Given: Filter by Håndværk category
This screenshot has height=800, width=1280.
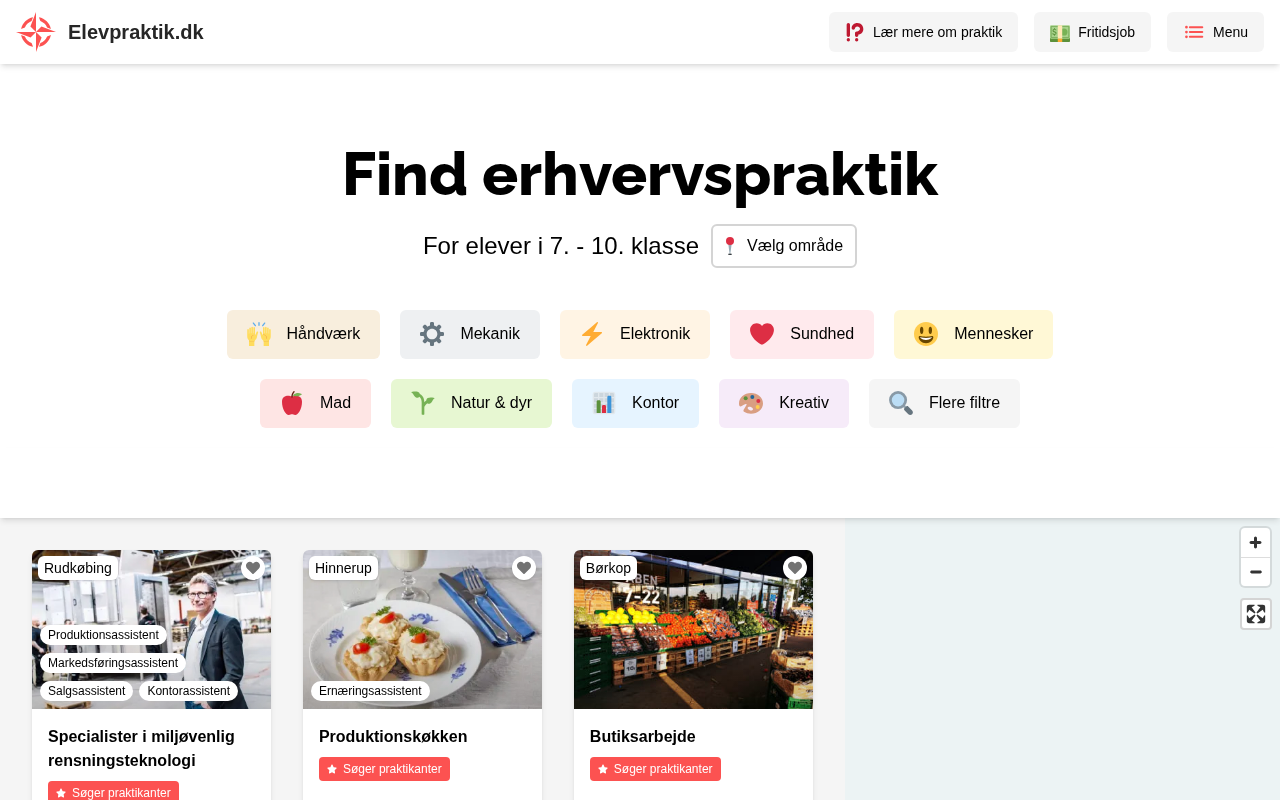Looking at the screenshot, I should (x=303, y=334).
